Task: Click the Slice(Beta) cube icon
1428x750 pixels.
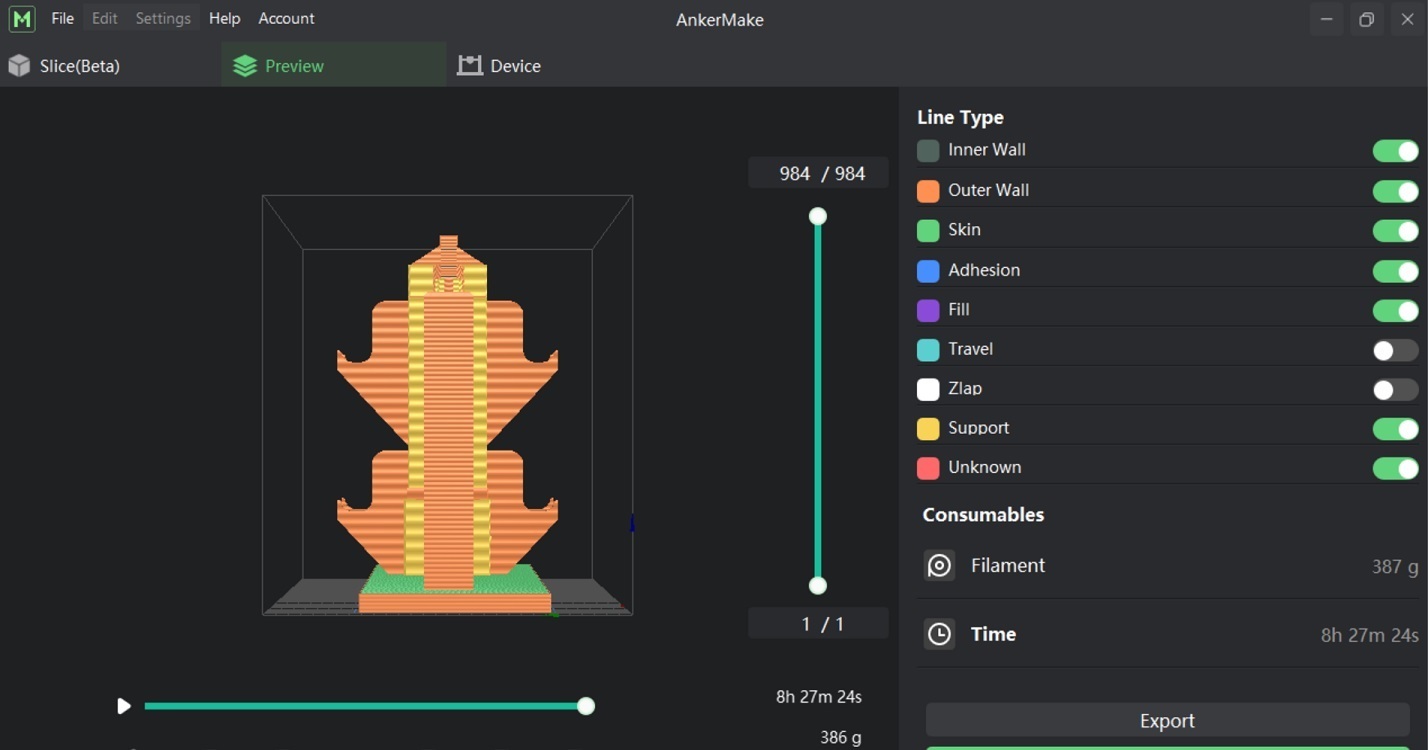Action: tap(19, 66)
